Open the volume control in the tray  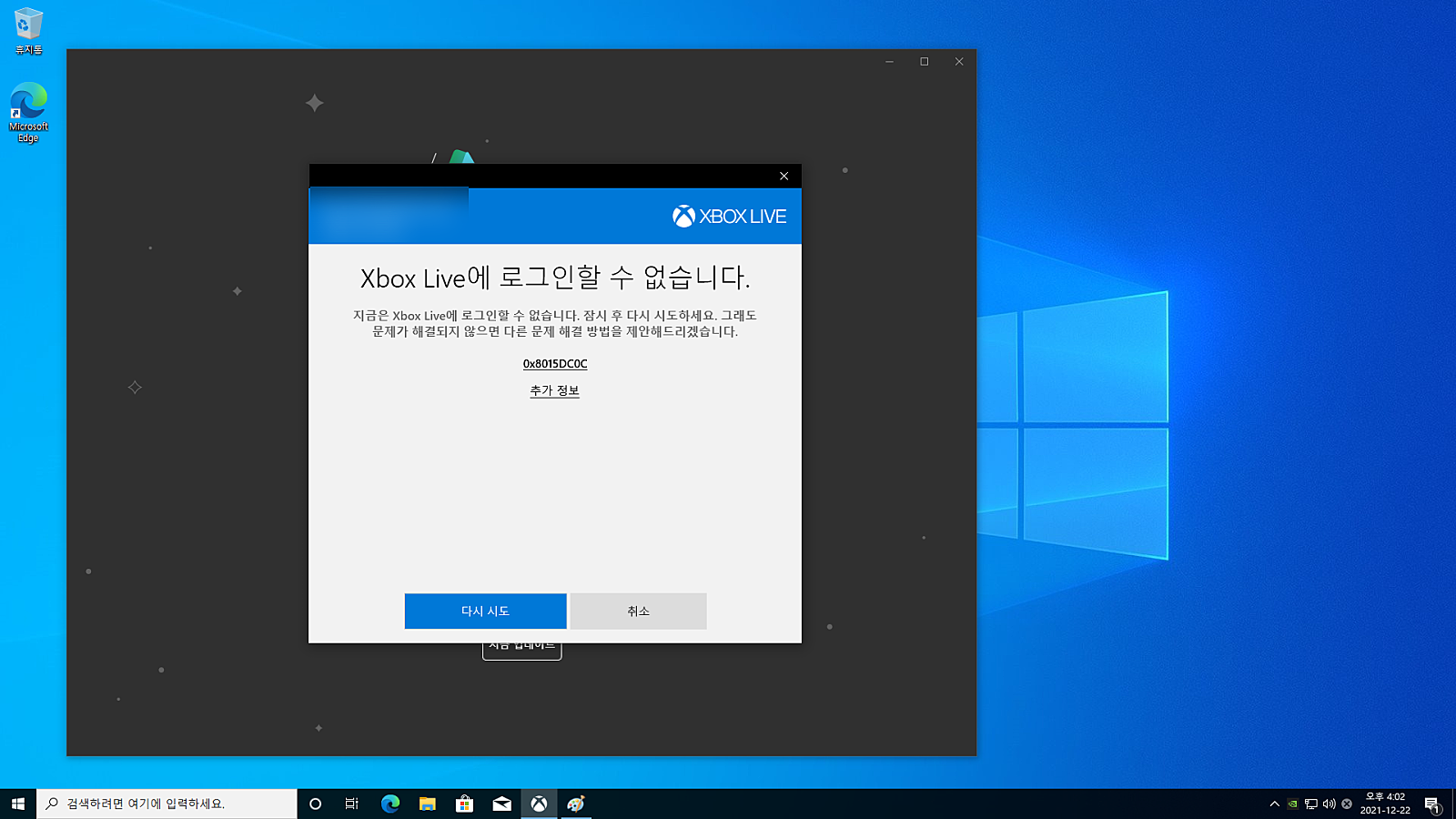pos(1330,804)
